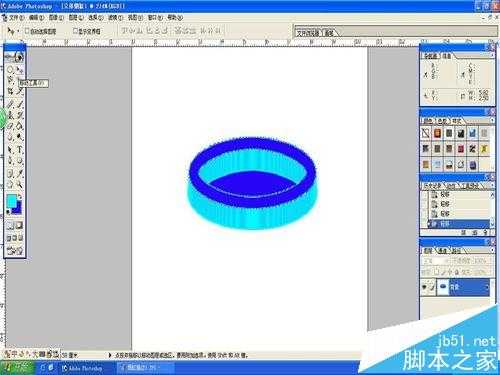Switch to the Navigator tab
The width and height of the screenshot is (500, 375).
point(431,56)
